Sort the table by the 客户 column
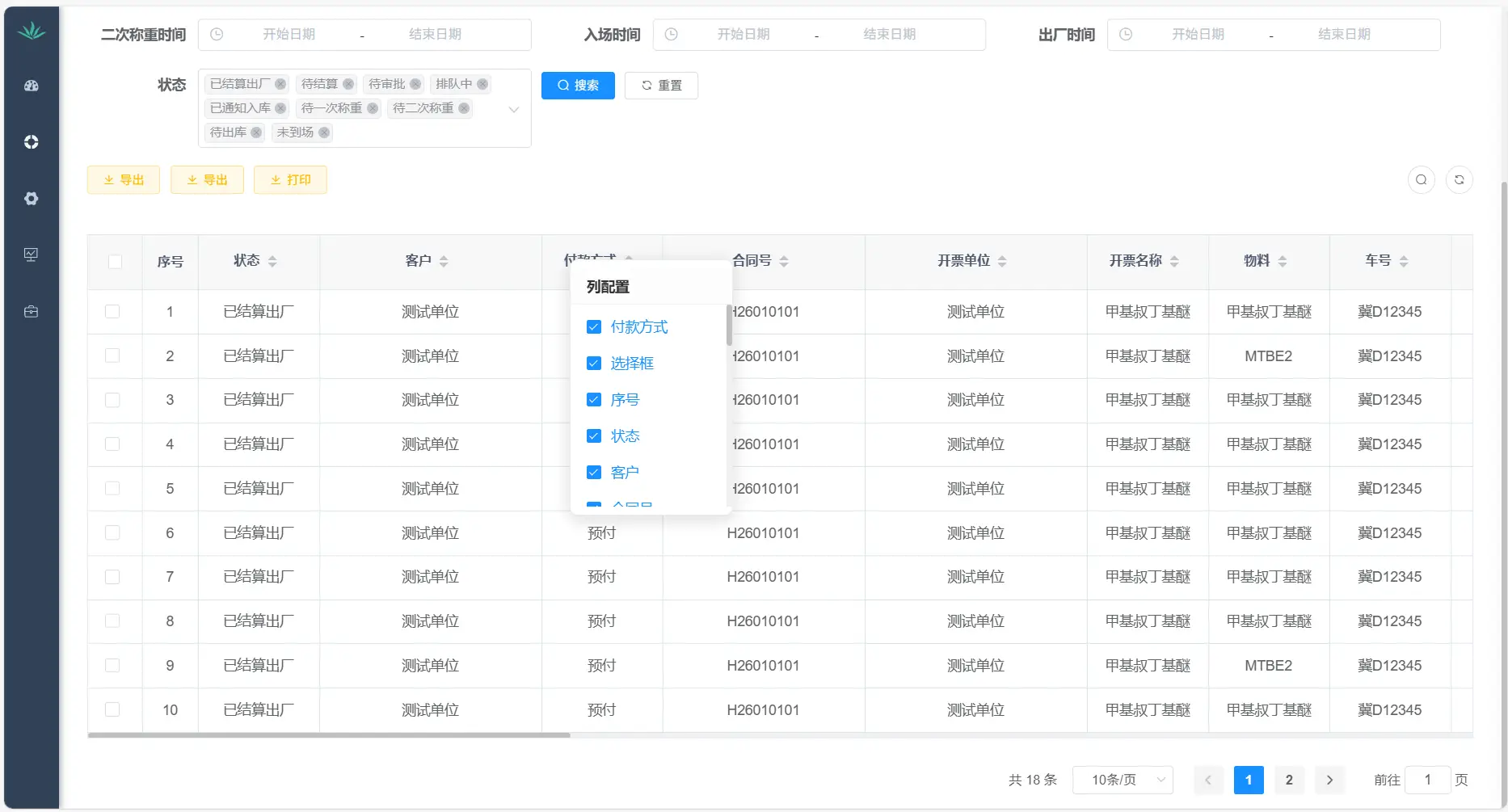This screenshot has height=812, width=1508. pos(444,261)
